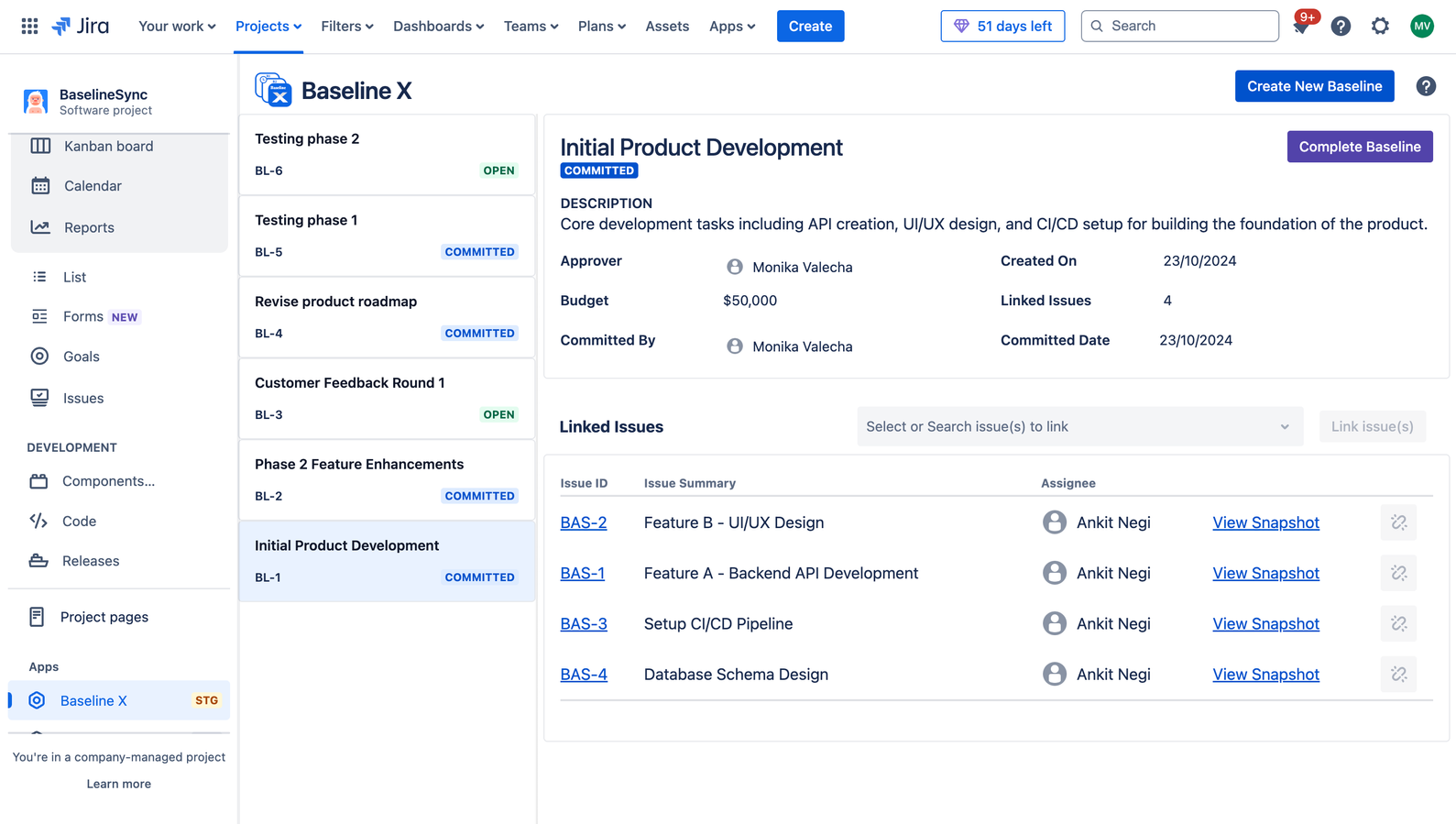Open the Jira help icon in top bar
Screen dimensions: 1456x824
pos(1341,26)
